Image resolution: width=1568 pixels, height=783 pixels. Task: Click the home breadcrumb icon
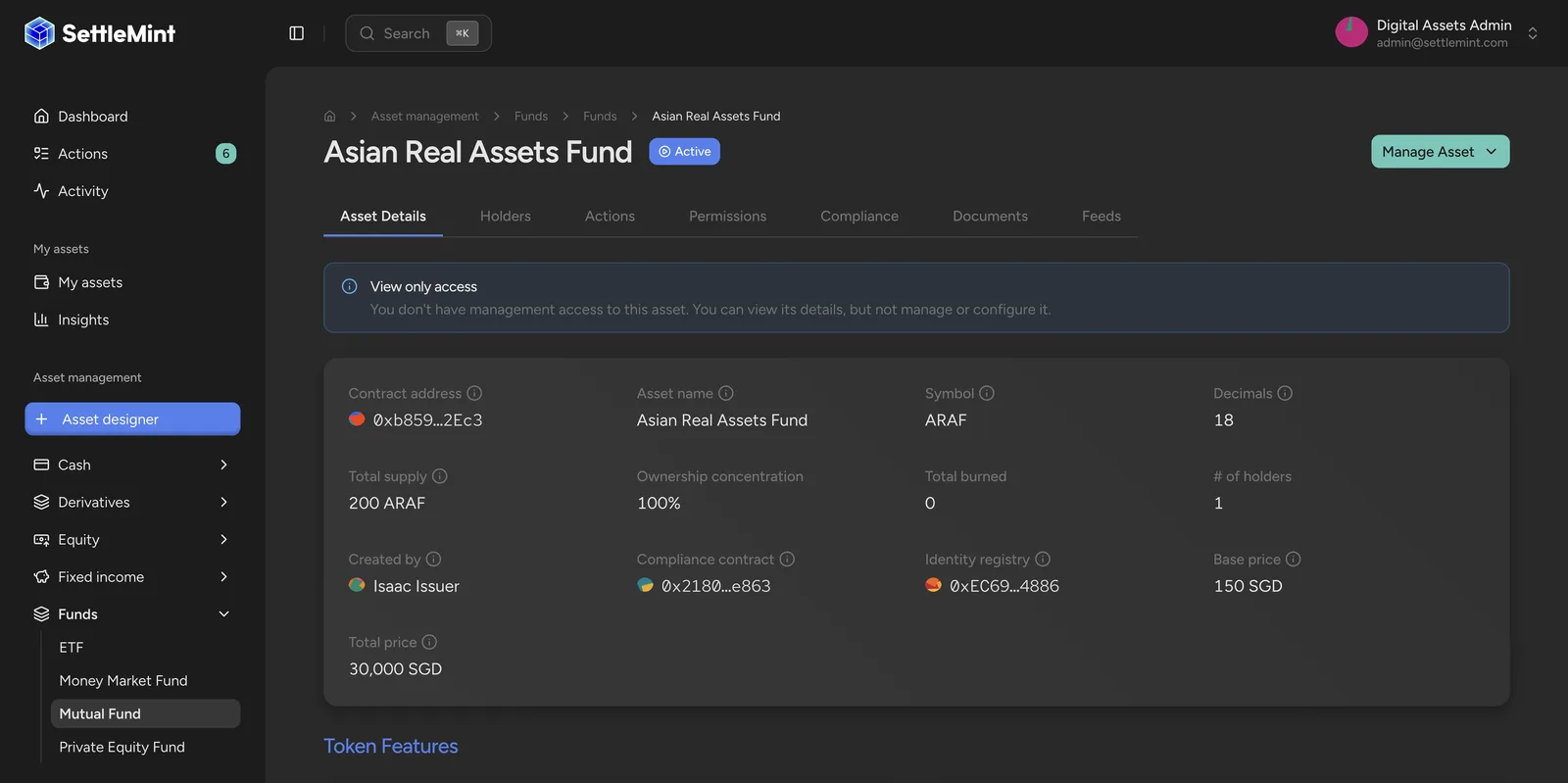click(330, 117)
